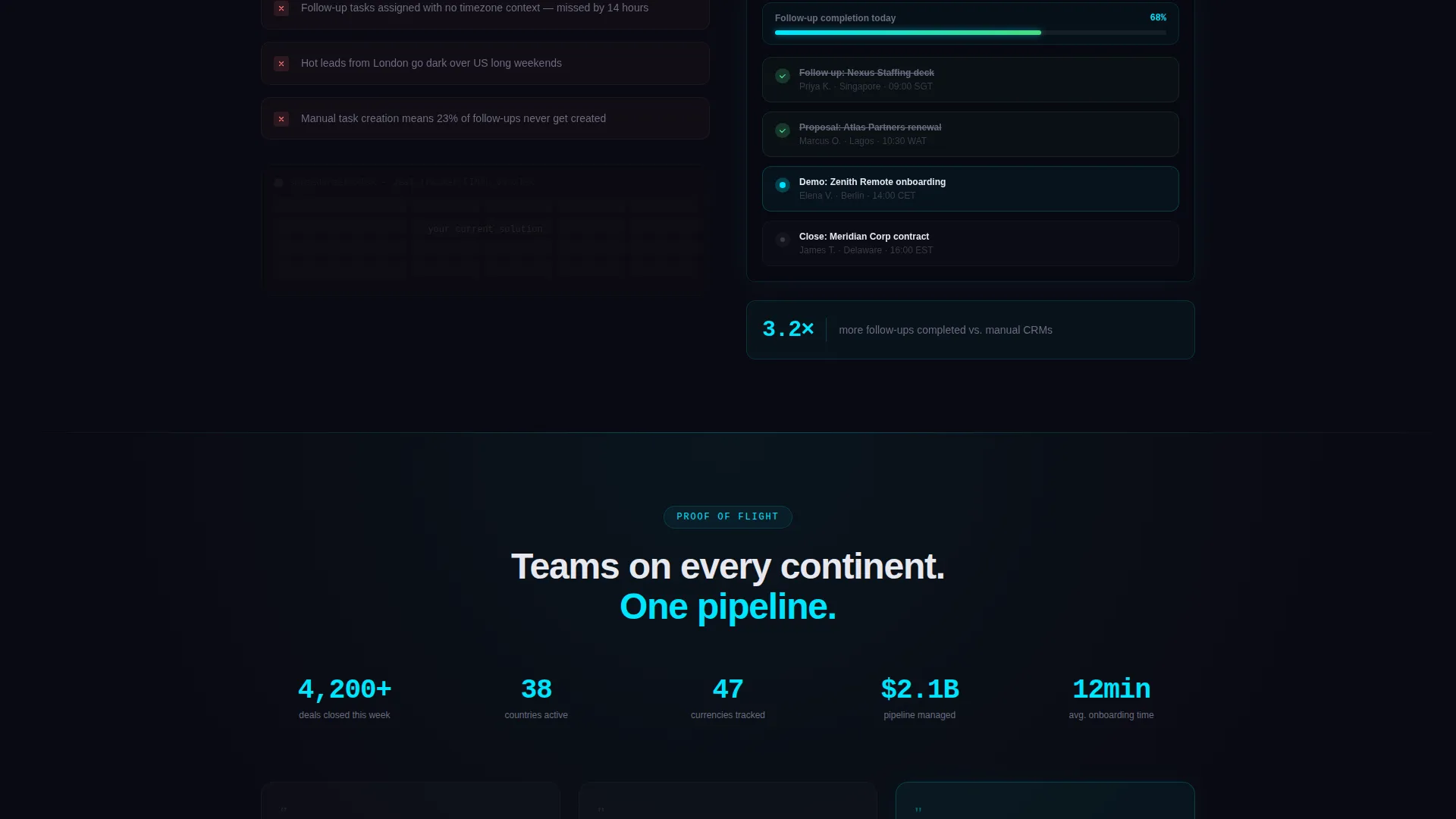Viewport: 1456px width, 819px height.
Task: Click the faded your current solution panel
Action: [485, 229]
